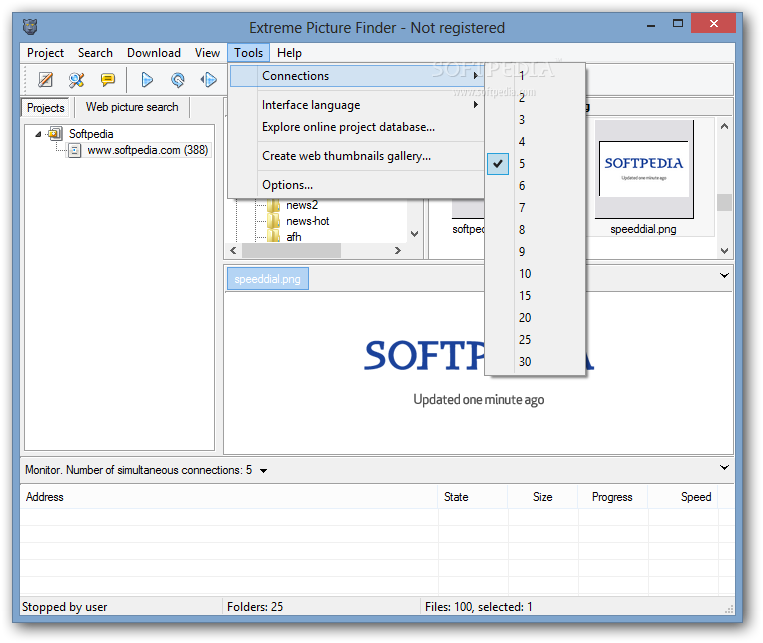The height and width of the screenshot is (643, 763).
Task: Click the New project toolbar icon
Action: tap(45, 79)
